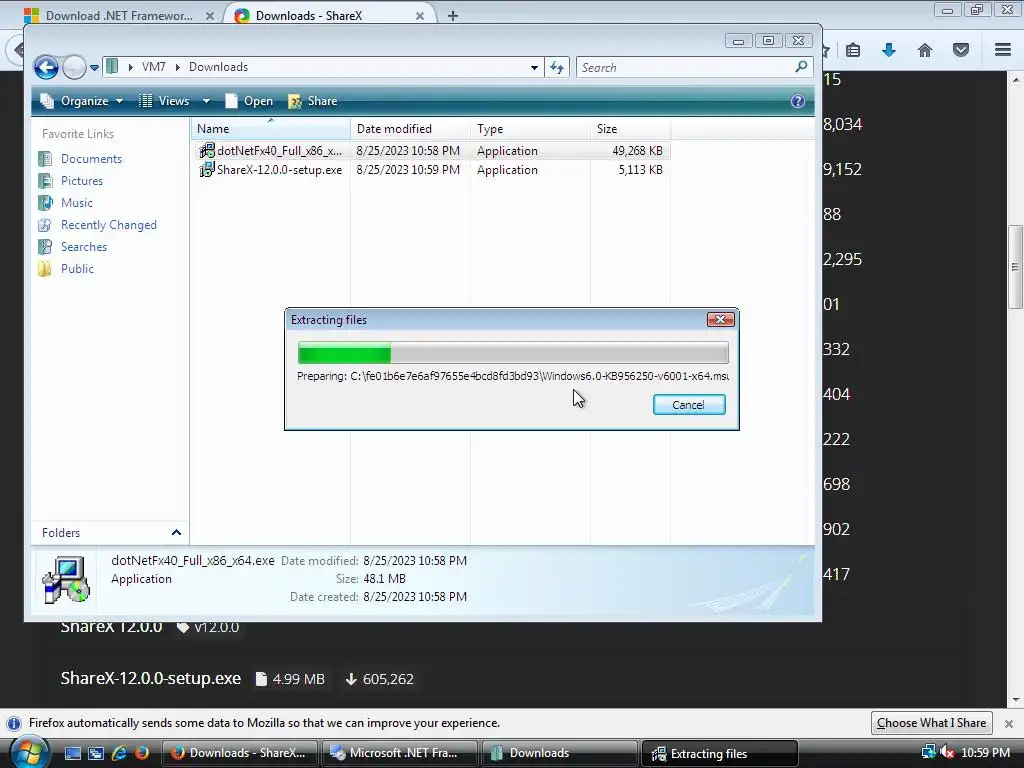This screenshot has height=768, width=1024.
Task: Open the recent pages dropdown arrow
Action: (x=94, y=67)
